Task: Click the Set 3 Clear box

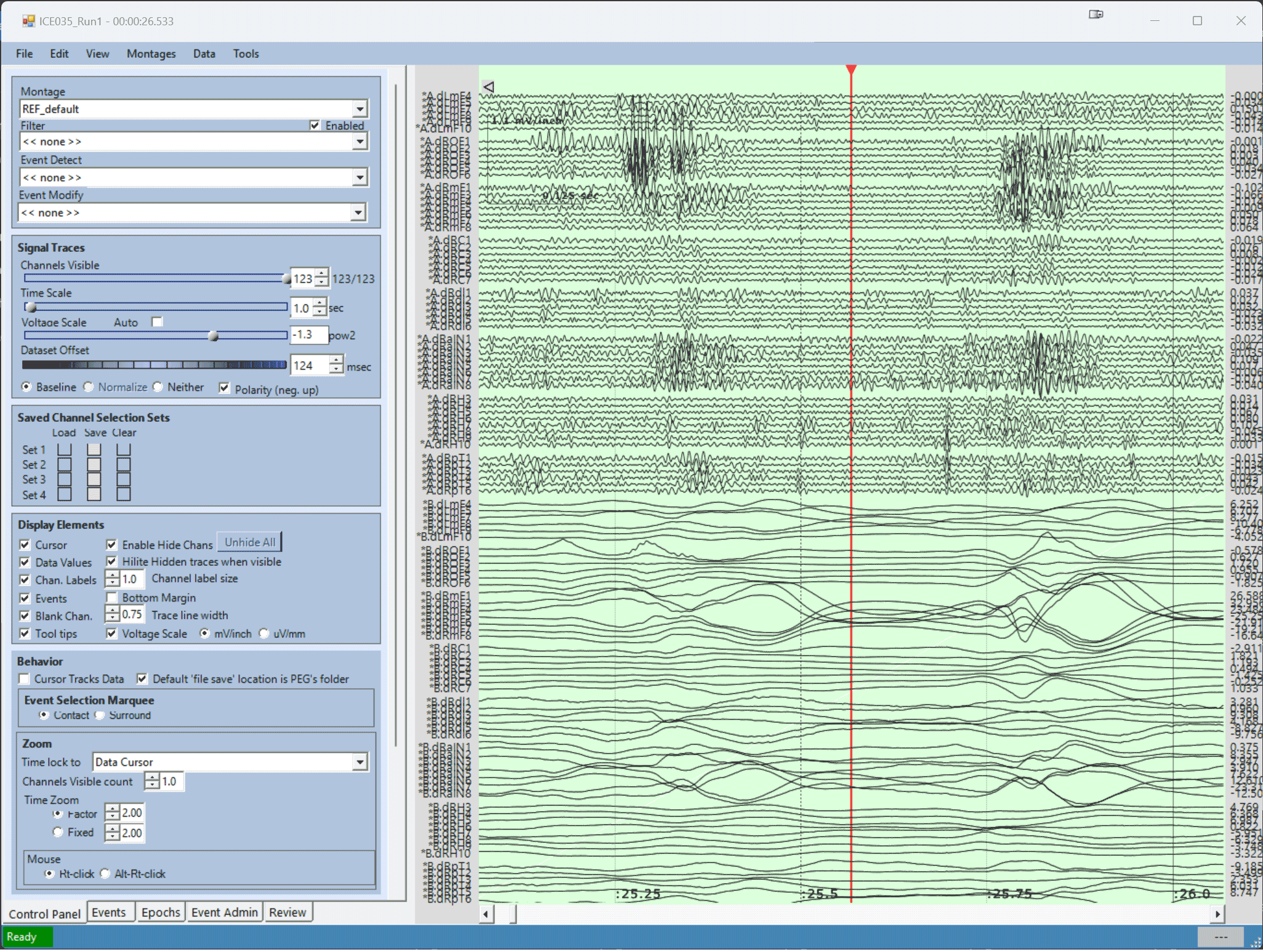Action: pos(124,480)
